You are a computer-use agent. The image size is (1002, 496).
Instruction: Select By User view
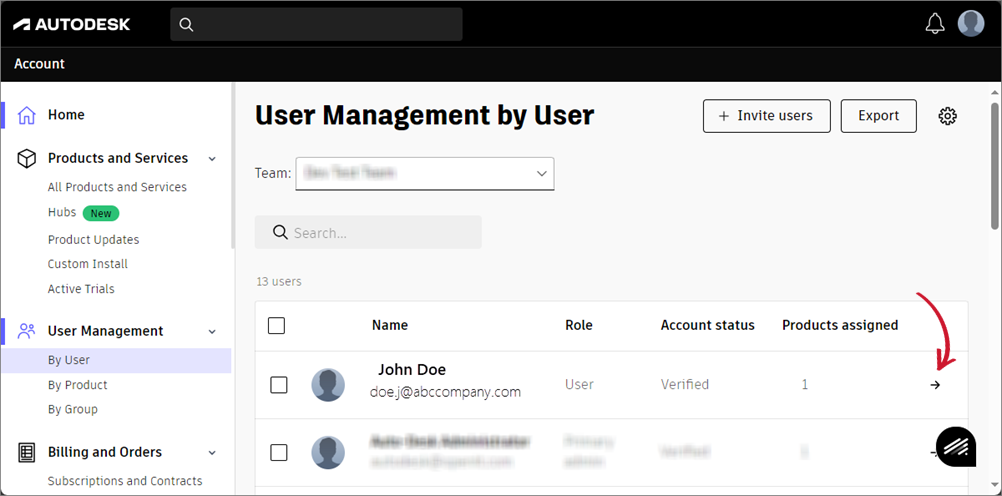pyautogui.click(x=116, y=360)
